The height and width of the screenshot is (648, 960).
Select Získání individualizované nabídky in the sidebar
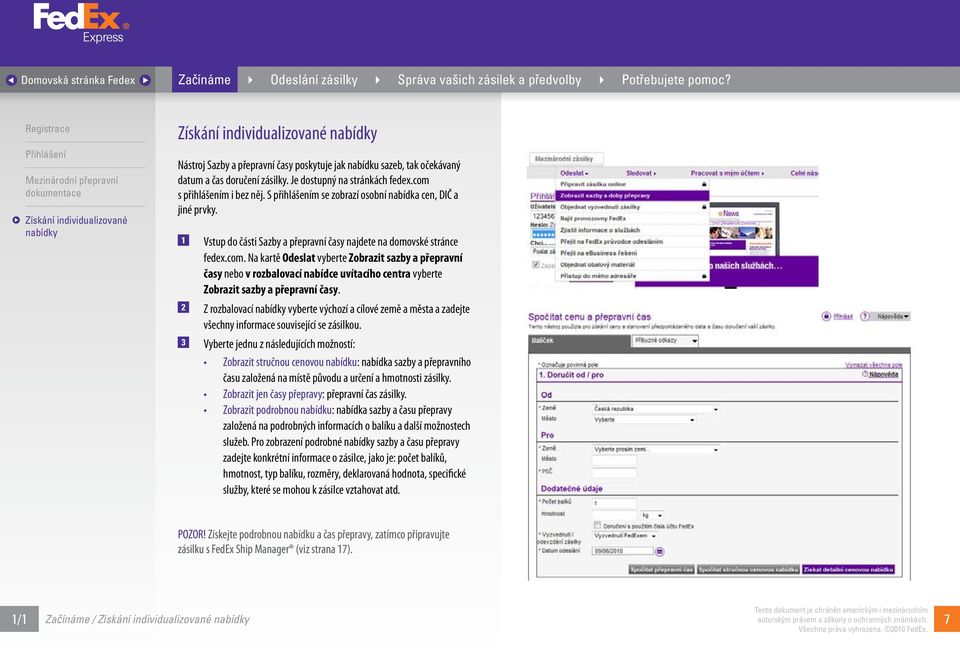coord(76,226)
